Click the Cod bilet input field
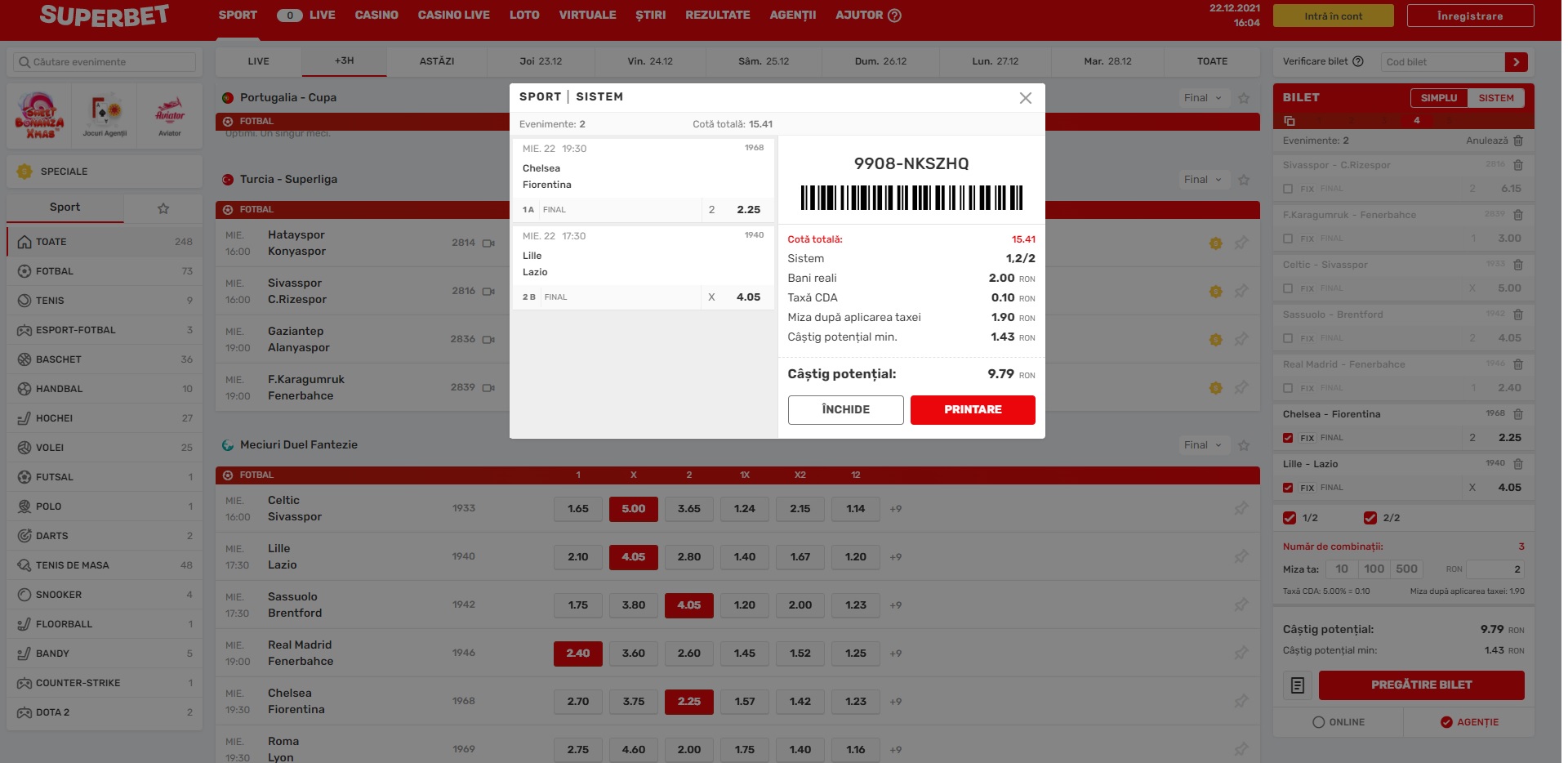The height and width of the screenshot is (763, 1568). point(1443,62)
